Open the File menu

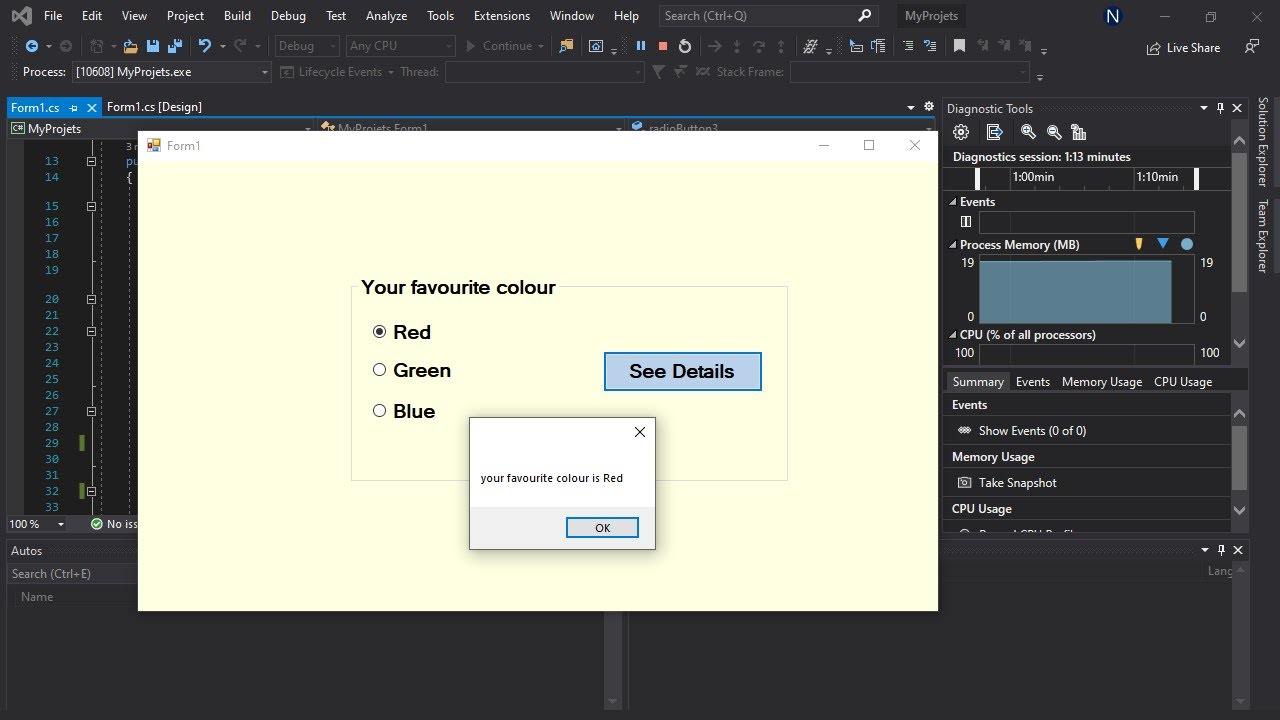point(53,16)
